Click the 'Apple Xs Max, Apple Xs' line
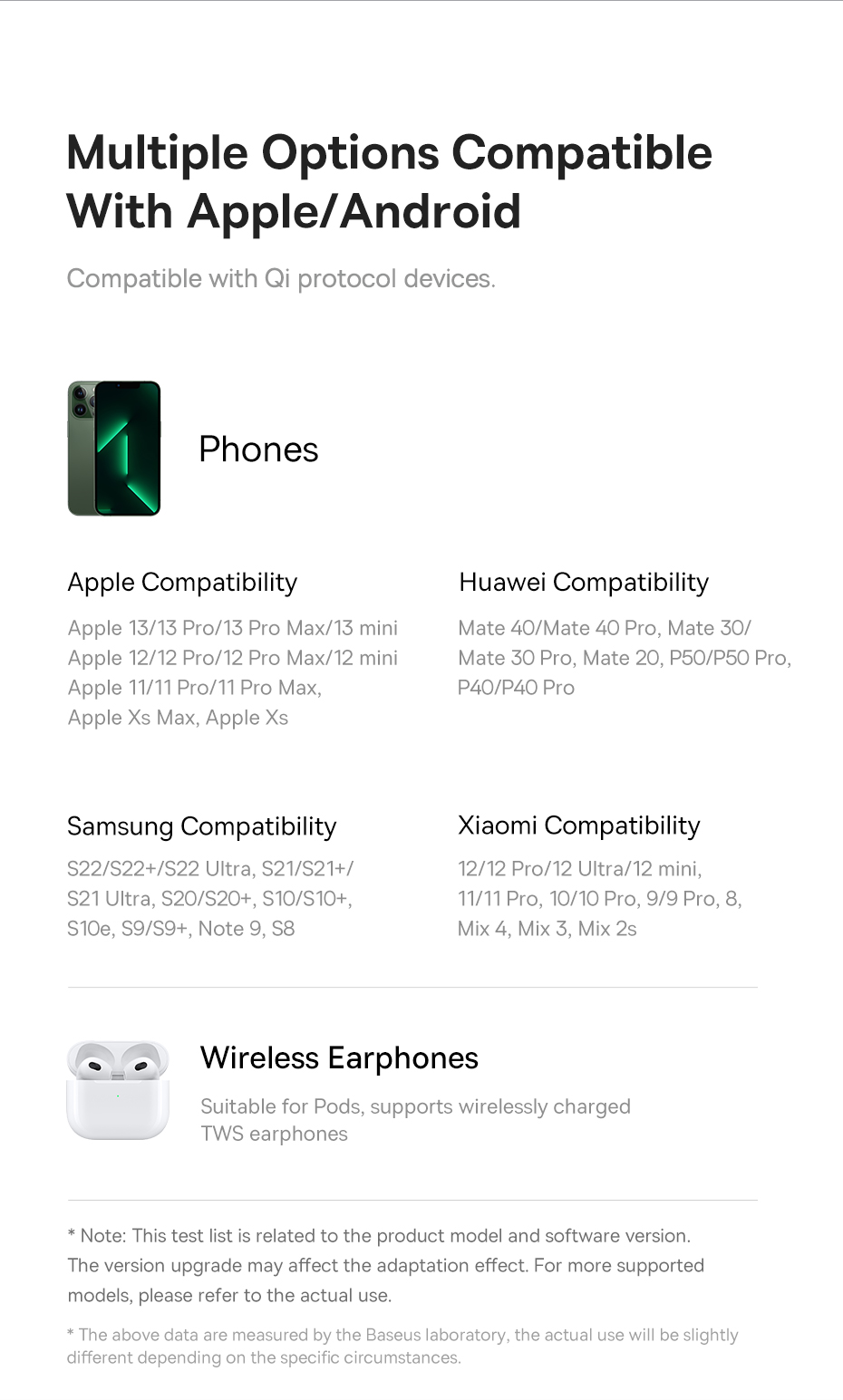 pyautogui.click(x=178, y=718)
